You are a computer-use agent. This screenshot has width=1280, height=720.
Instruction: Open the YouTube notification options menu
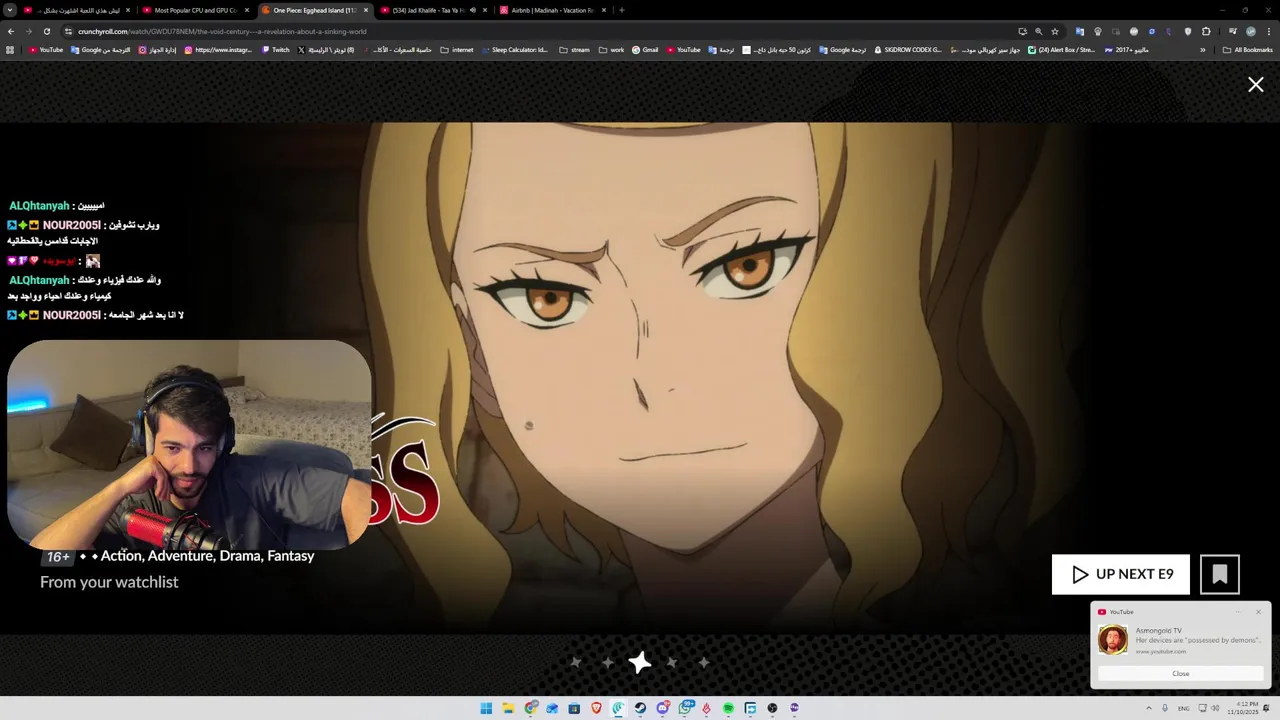pyautogui.click(x=1238, y=612)
